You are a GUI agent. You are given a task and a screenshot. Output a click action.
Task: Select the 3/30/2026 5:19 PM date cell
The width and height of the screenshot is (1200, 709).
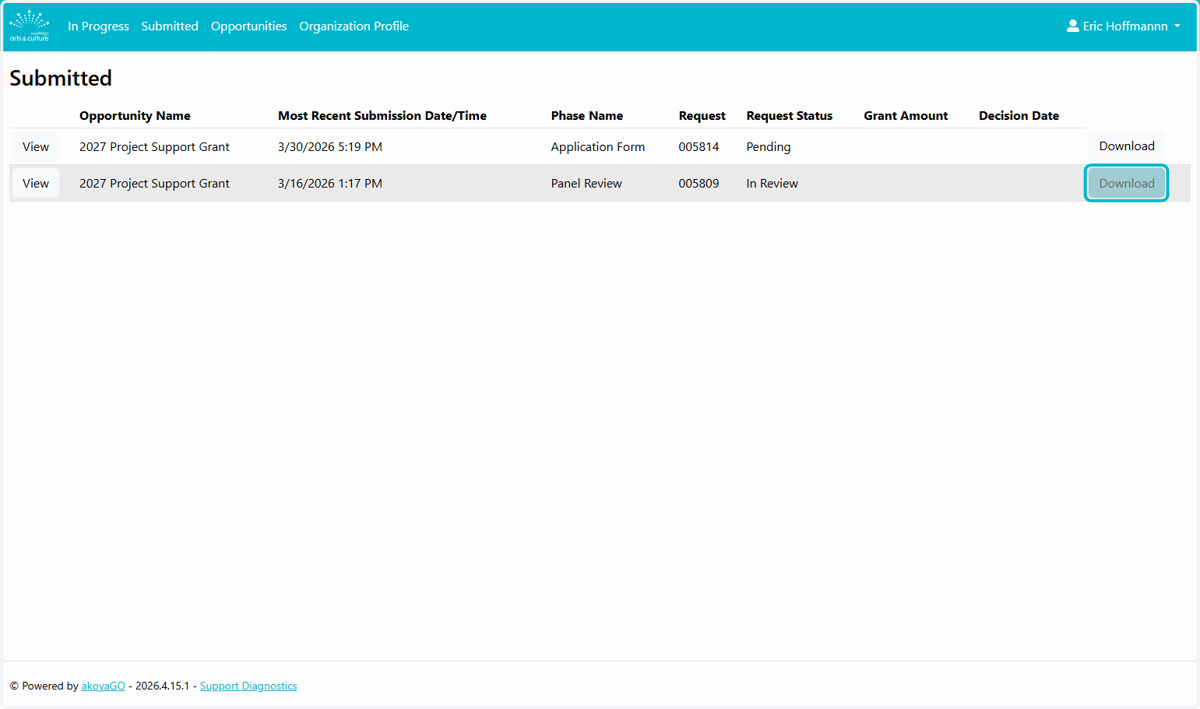coord(330,147)
